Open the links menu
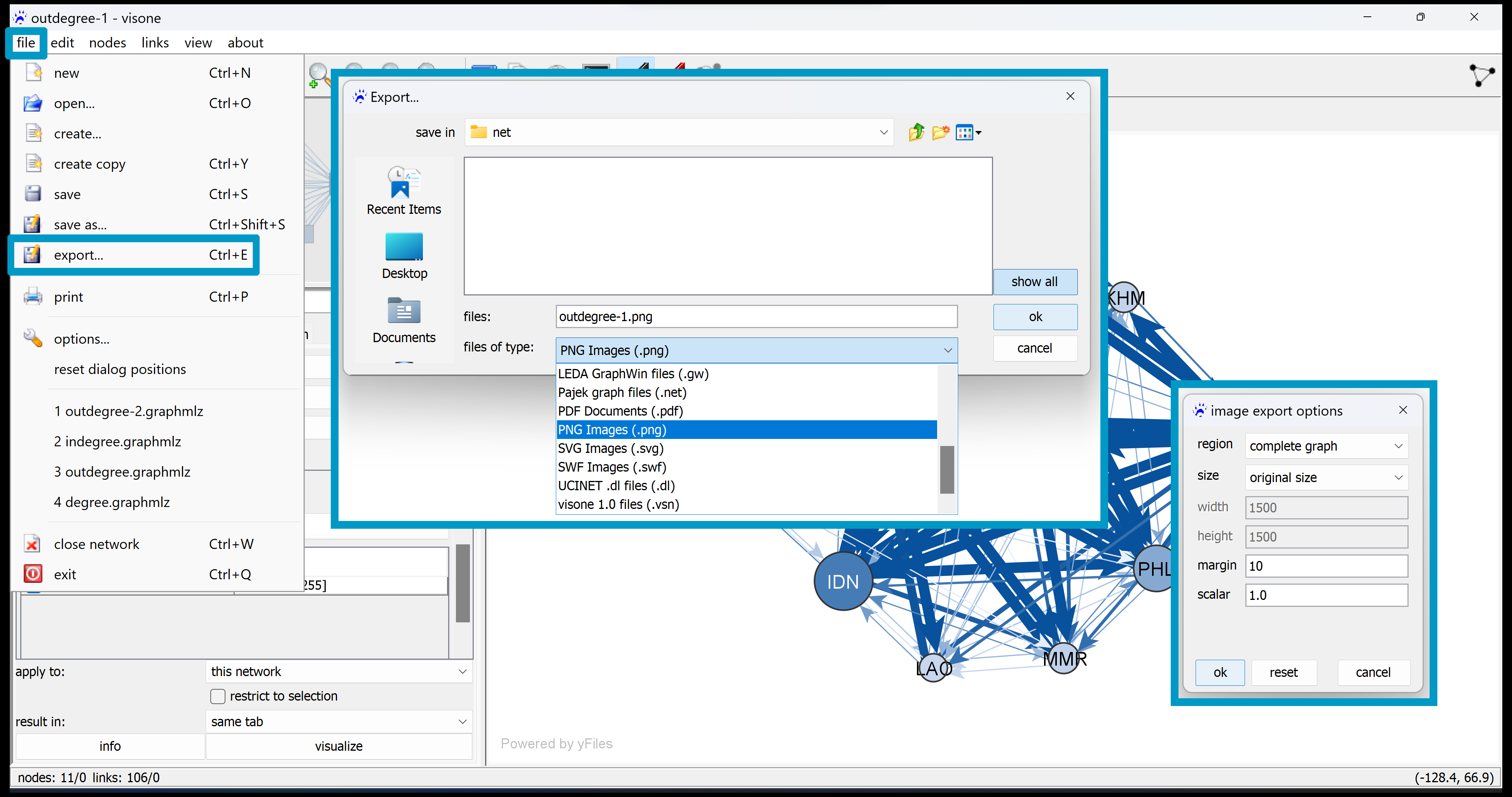 (x=155, y=43)
